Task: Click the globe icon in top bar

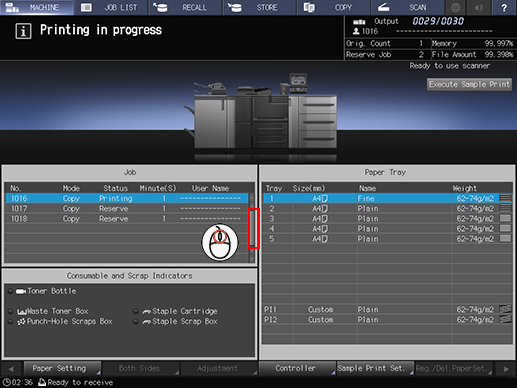Action: pyautogui.click(x=455, y=7)
